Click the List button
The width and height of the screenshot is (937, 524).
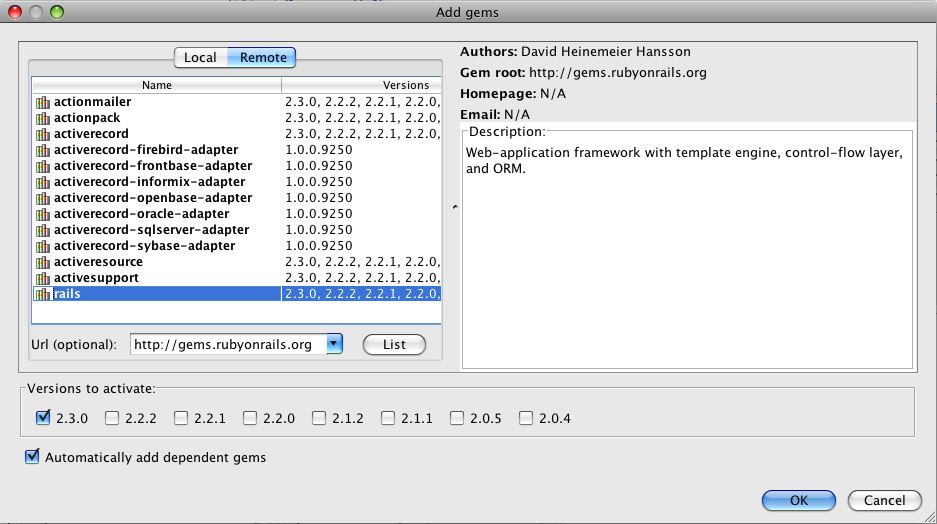pos(394,345)
